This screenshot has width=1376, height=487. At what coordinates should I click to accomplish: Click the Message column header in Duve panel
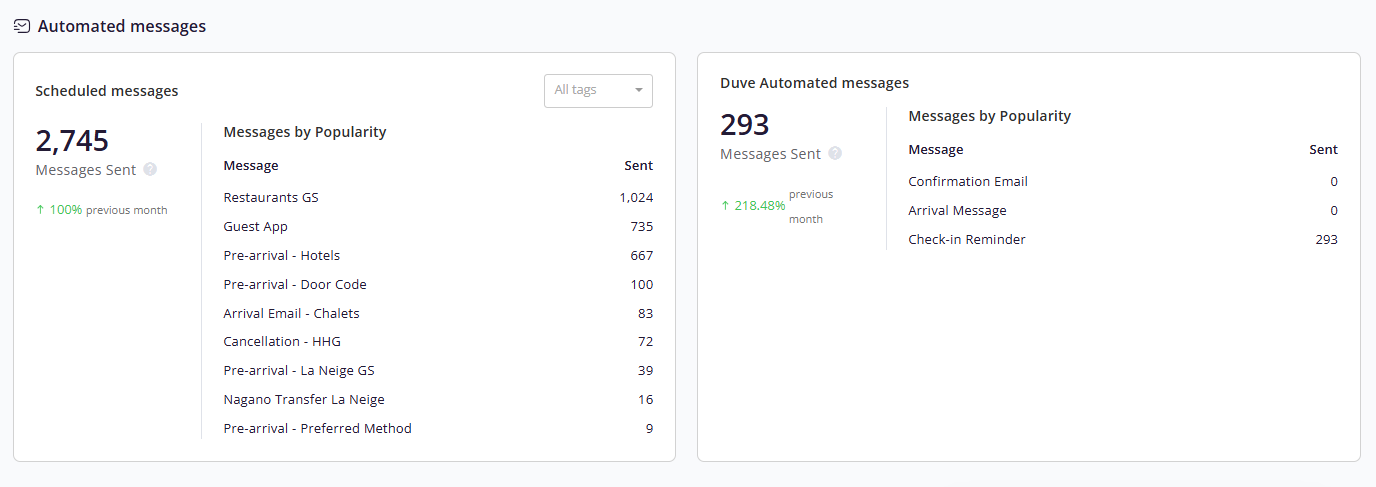[x=936, y=150]
